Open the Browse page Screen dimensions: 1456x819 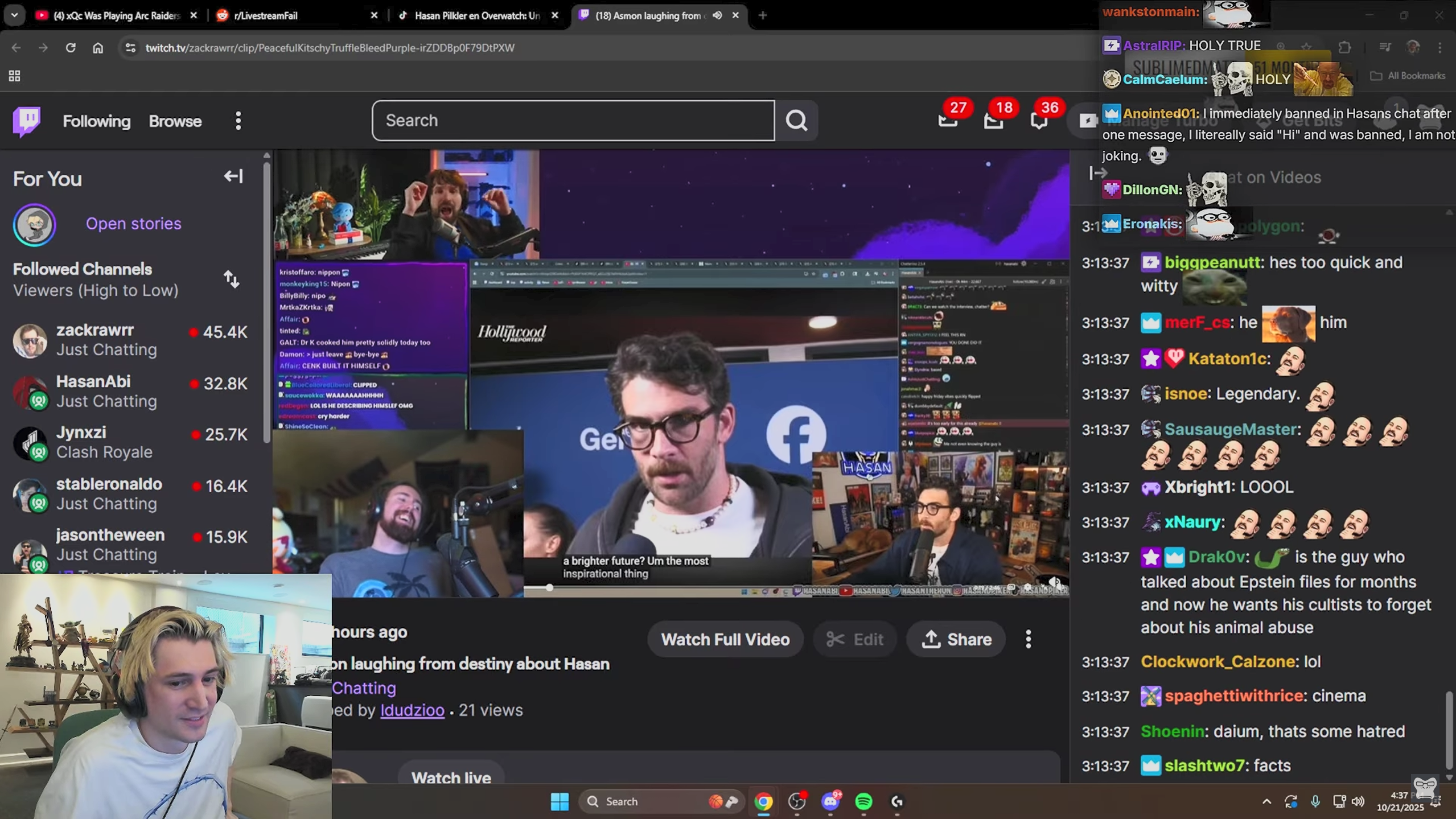[x=175, y=121]
